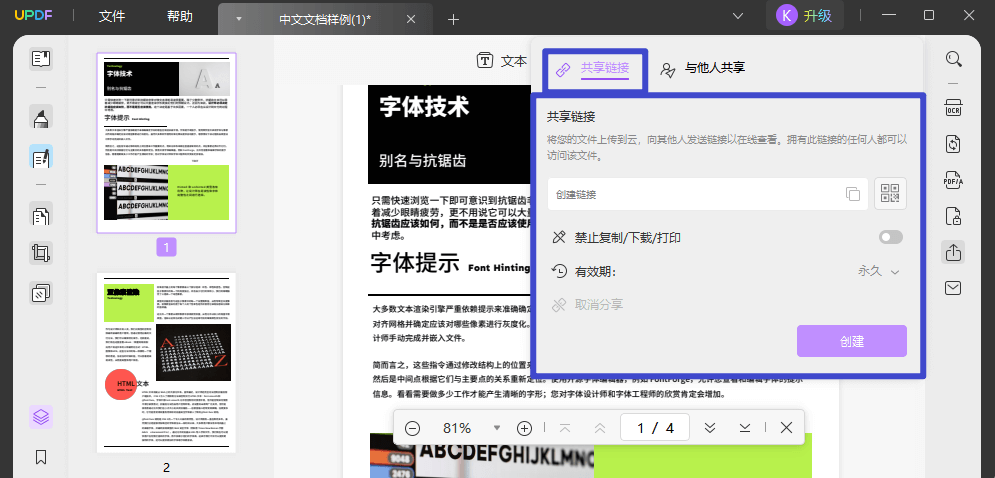Click the UPDF logo

coord(32,16)
